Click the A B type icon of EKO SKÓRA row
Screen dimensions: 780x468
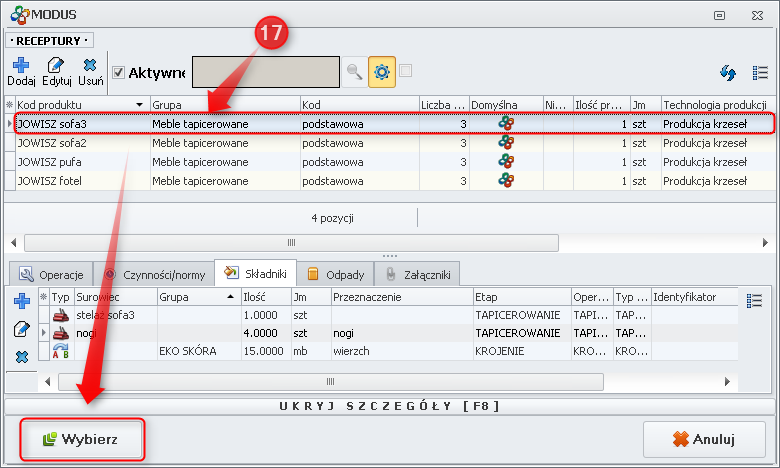61,351
